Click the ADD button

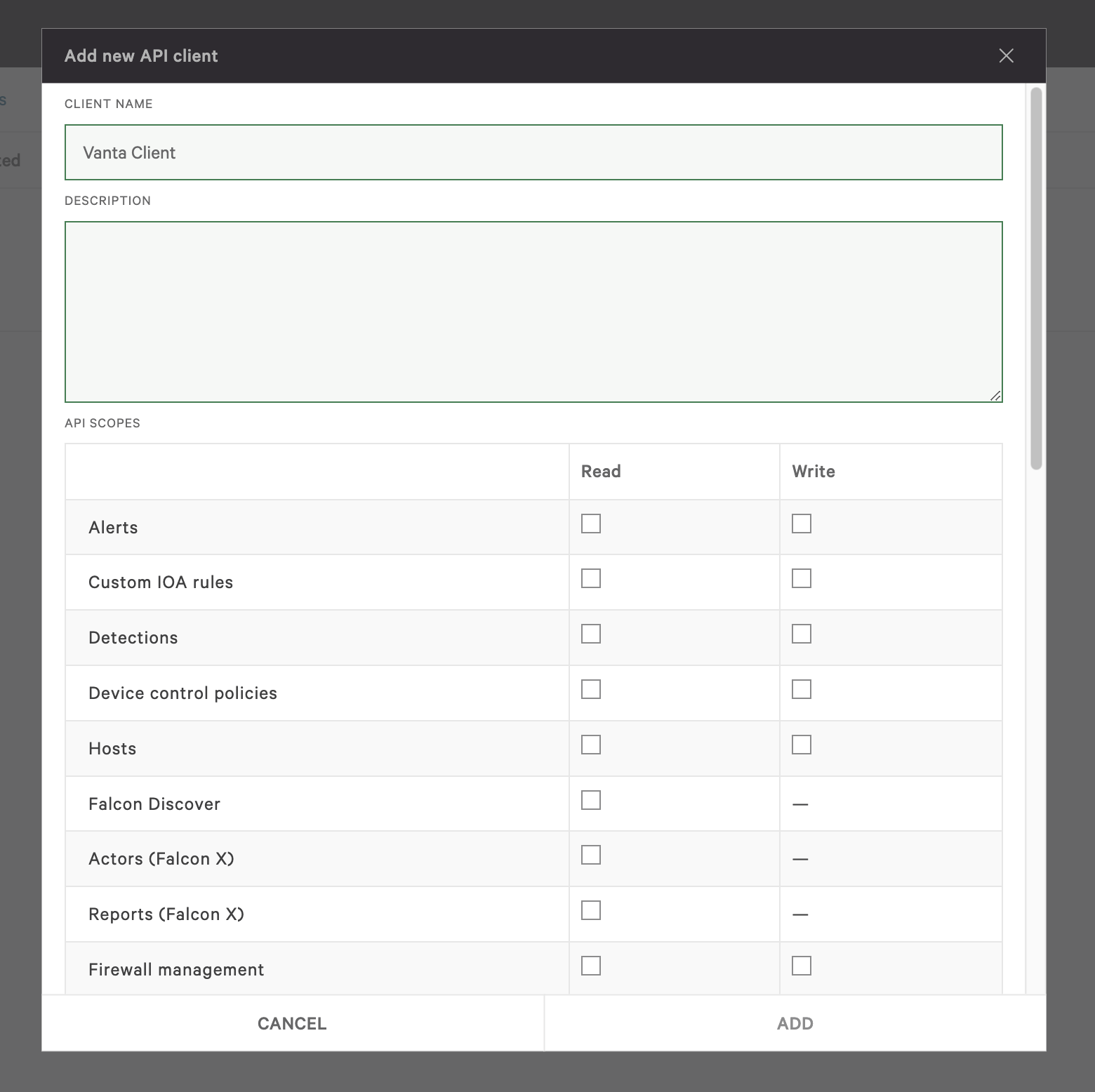(795, 1023)
